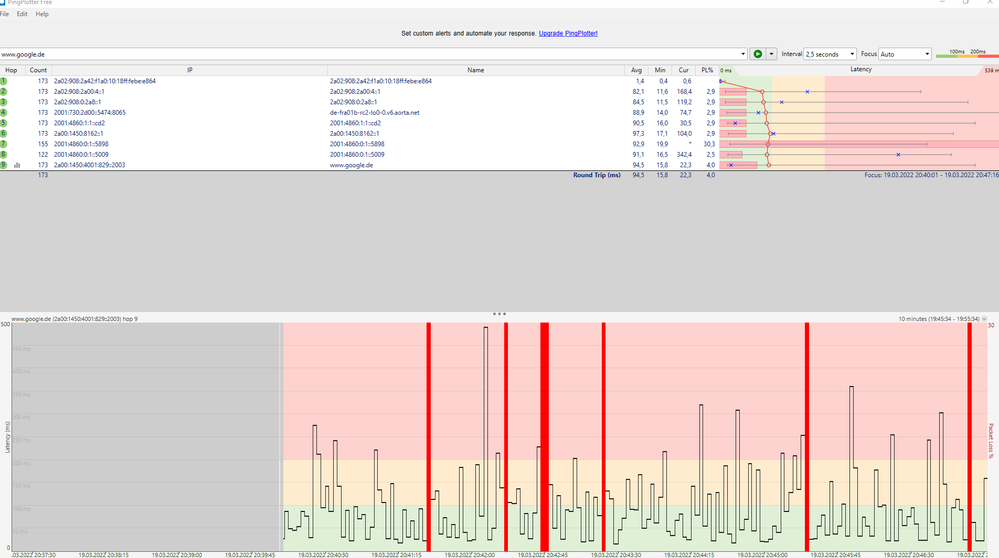This screenshot has width=999, height=558.
Task: Click the hop 7 red packet loss bar in Latency column
Action: click(859, 145)
